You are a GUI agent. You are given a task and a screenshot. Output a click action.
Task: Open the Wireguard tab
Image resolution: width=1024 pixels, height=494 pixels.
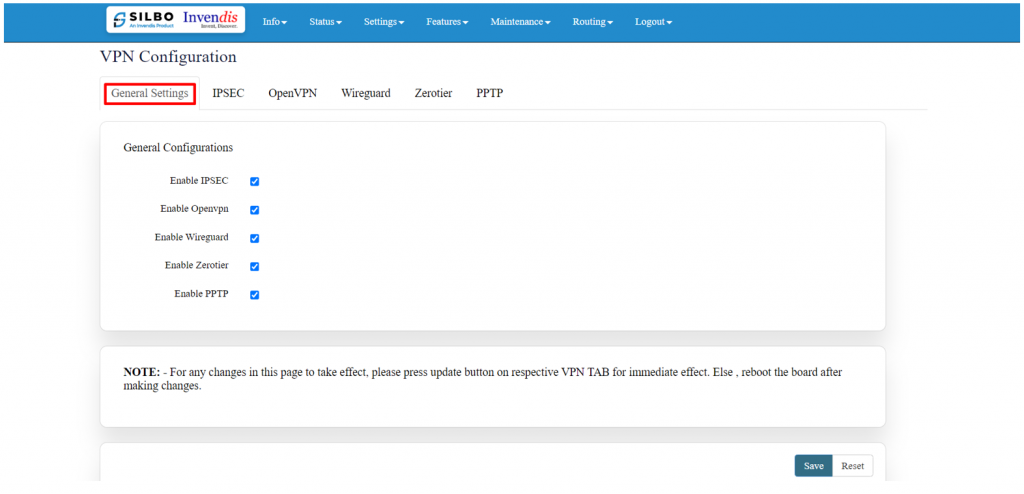(365, 93)
